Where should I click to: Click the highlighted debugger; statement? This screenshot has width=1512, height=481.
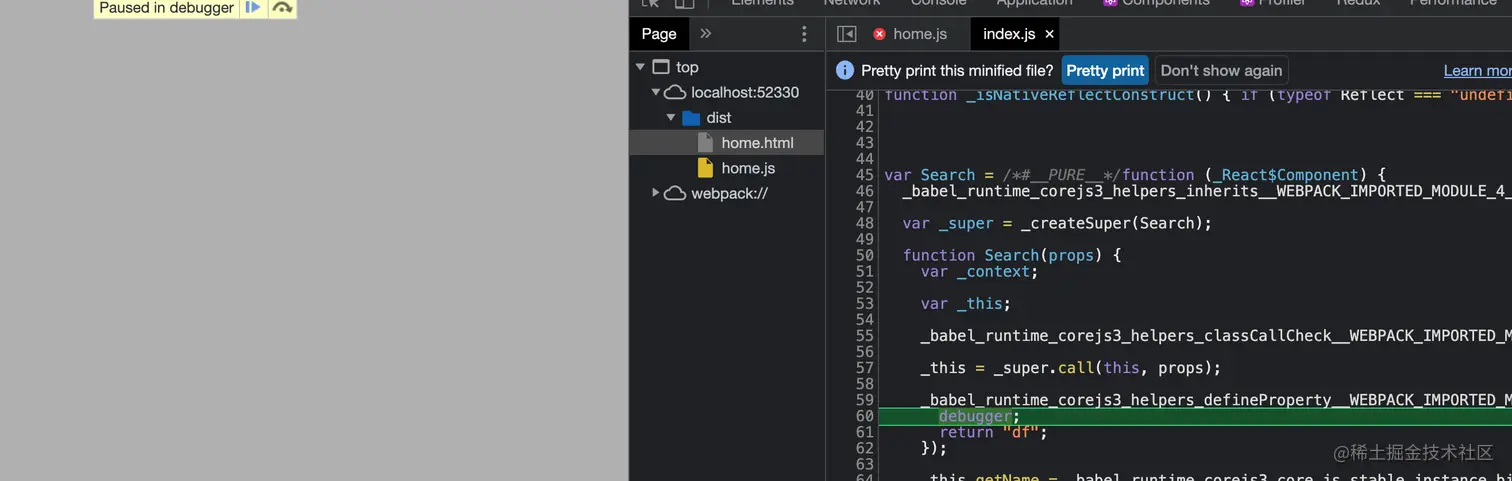pyautogui.click(x=979, y=416)
